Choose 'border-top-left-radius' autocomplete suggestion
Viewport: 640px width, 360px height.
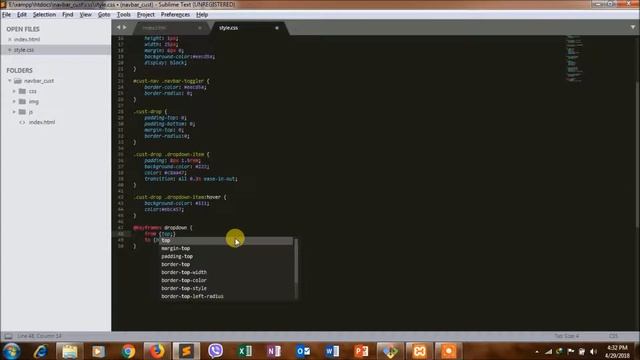point(226,296)
